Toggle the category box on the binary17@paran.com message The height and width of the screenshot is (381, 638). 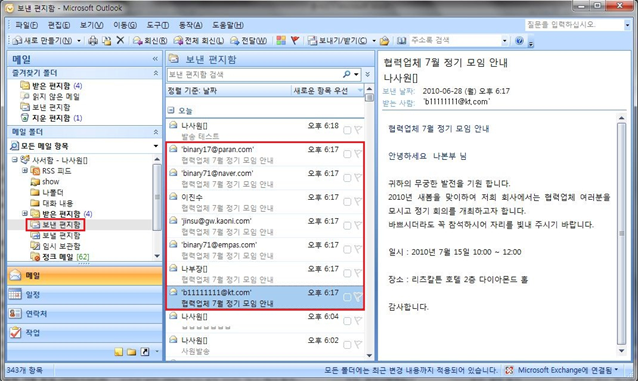[x=347, y=154]
